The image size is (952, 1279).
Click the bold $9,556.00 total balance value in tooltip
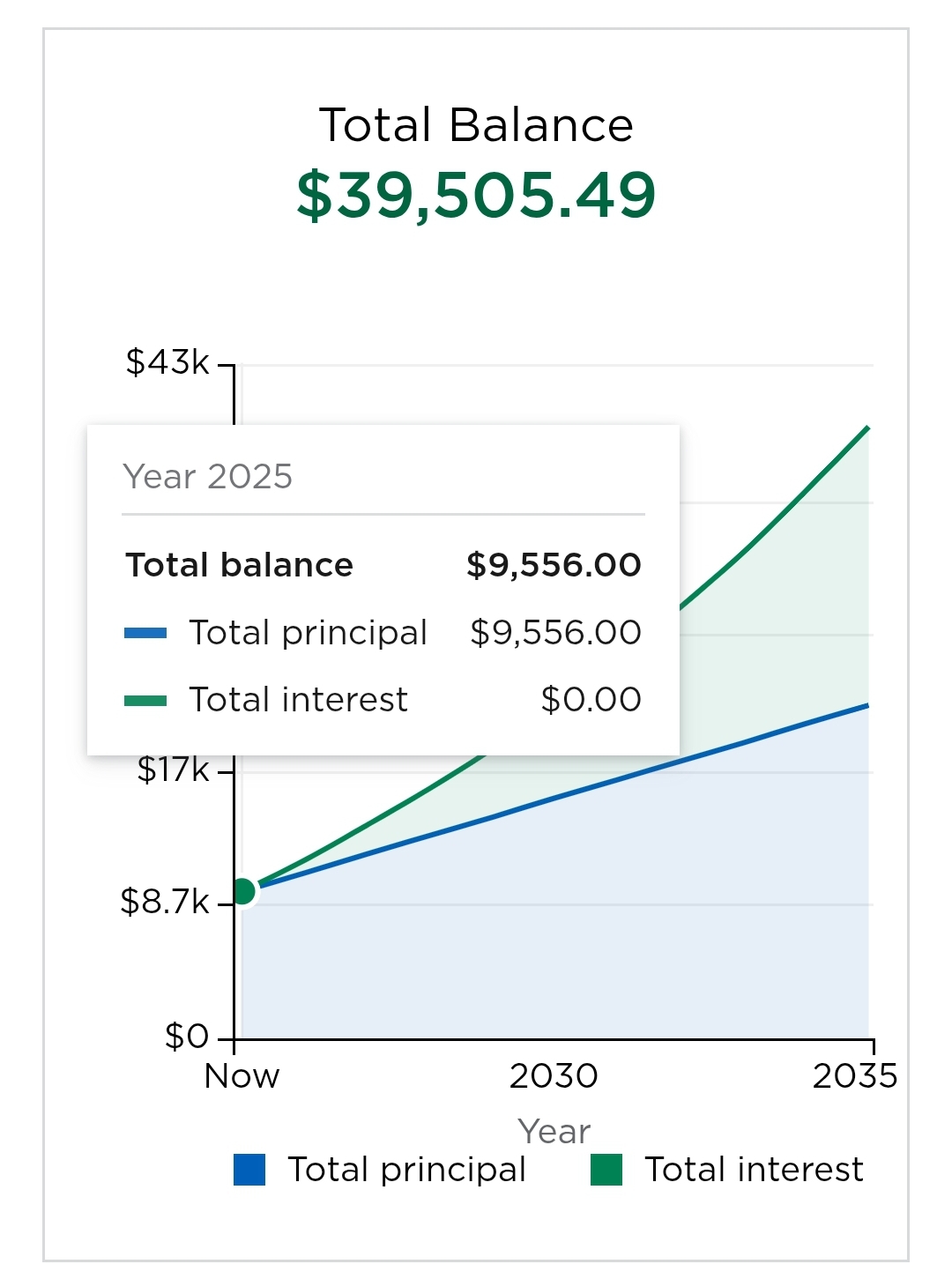554,565
